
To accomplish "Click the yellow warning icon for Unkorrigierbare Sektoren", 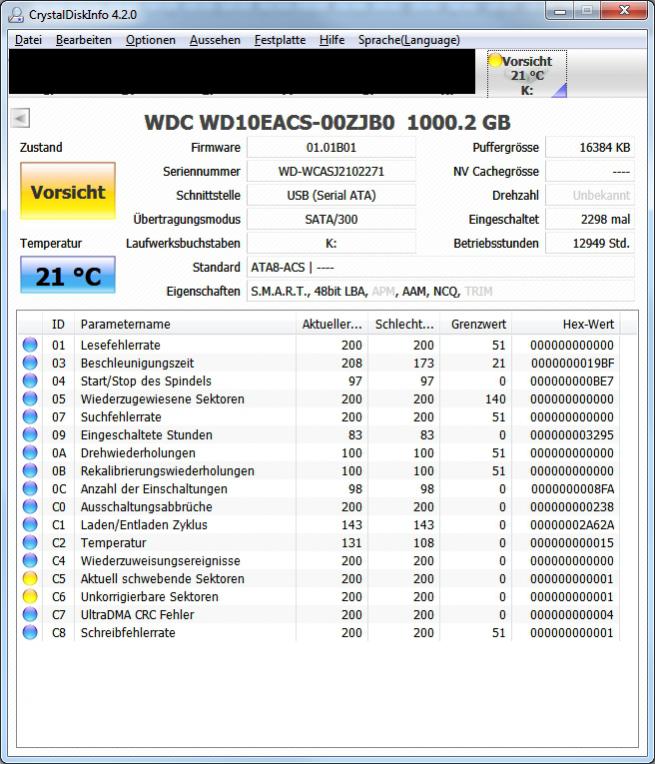I will [x=30, y=596].
